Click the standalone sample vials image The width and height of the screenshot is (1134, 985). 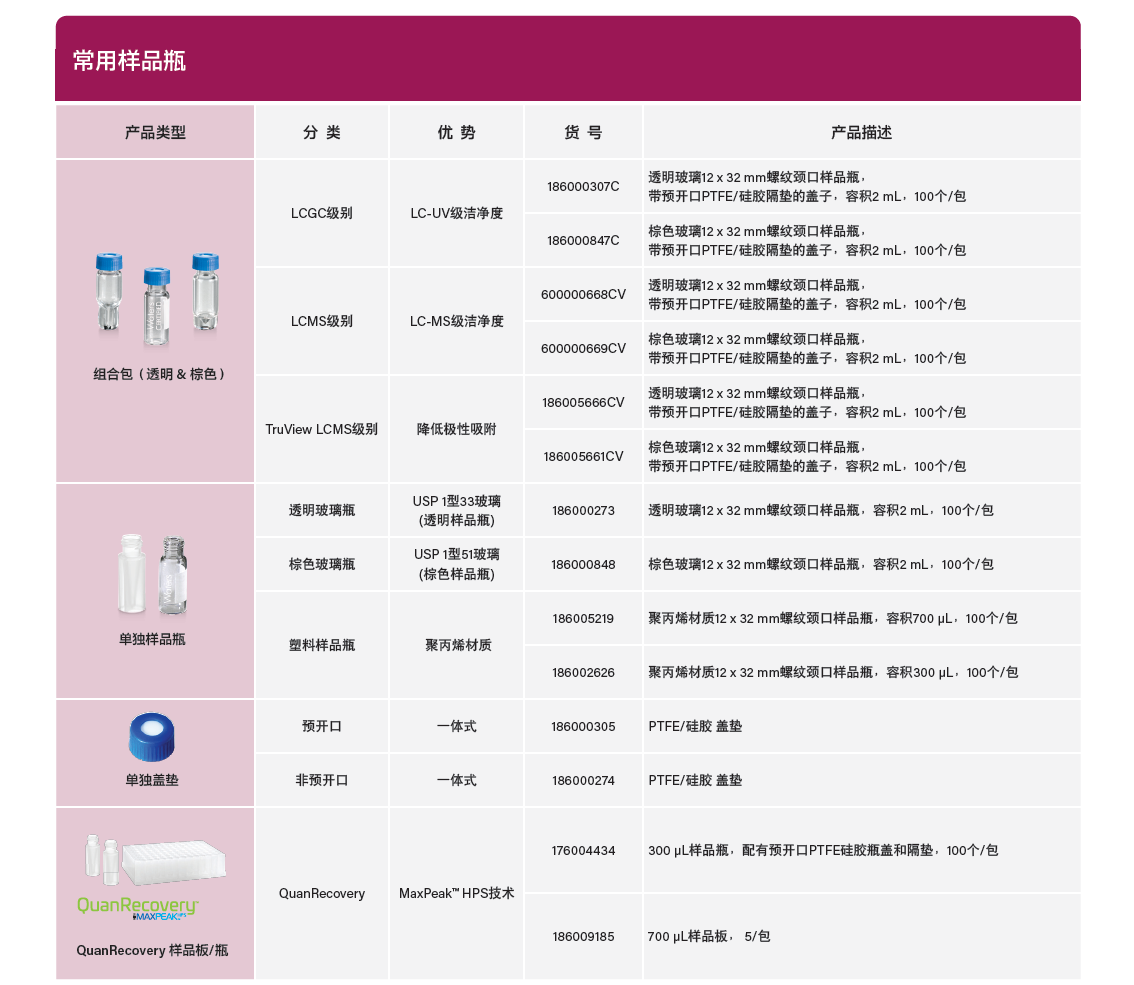pos(153,575)
